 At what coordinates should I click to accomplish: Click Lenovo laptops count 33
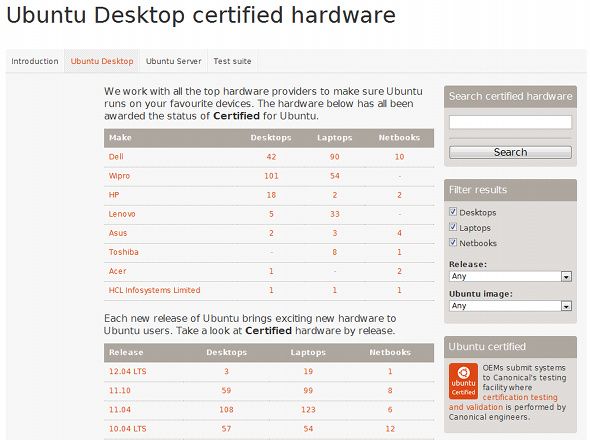[x=335, y=214]
